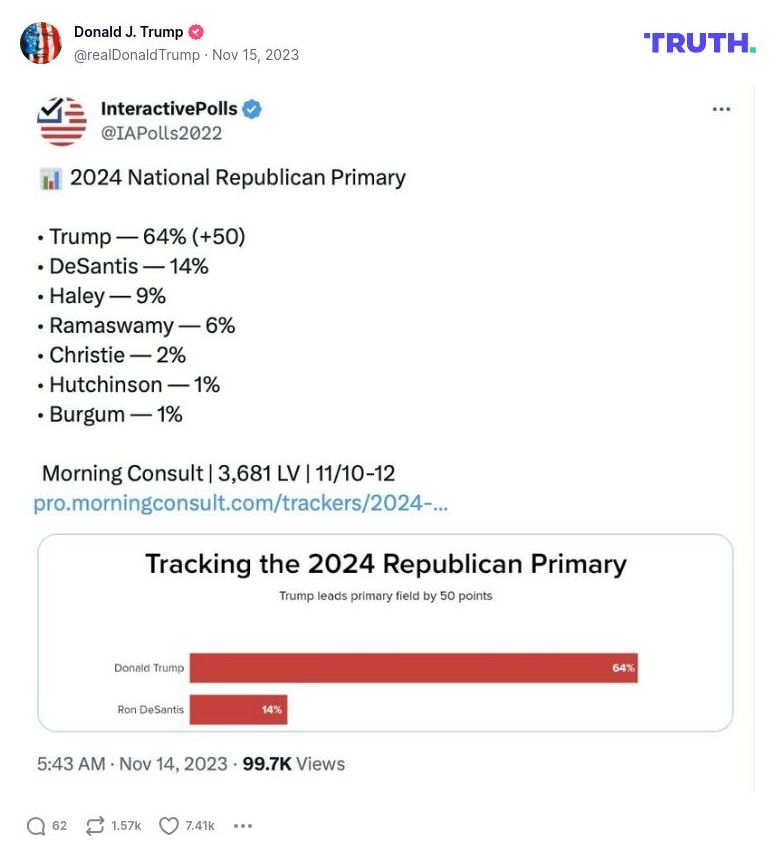This screenshot has width=777, height=856.
Task: Click the 1.57k re-truth count
Action: tap(126, 826)
